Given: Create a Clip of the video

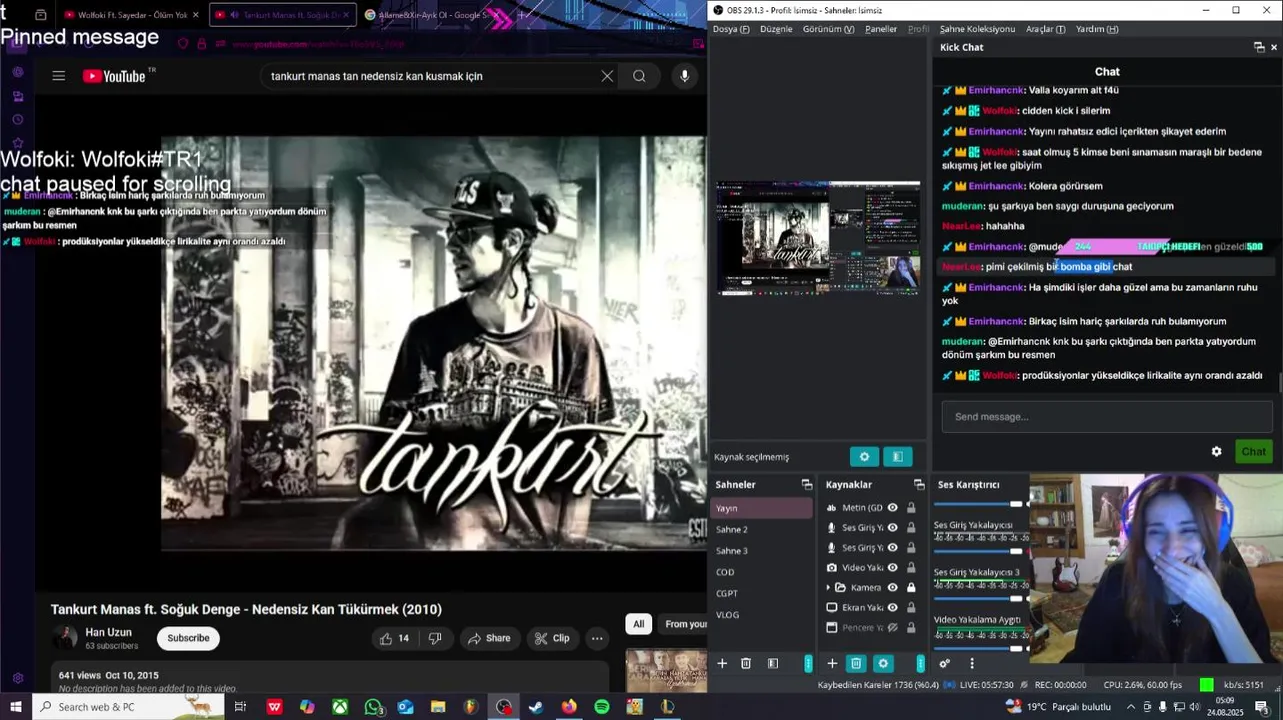Looking at the screenshot, I should tap(552, 638).
